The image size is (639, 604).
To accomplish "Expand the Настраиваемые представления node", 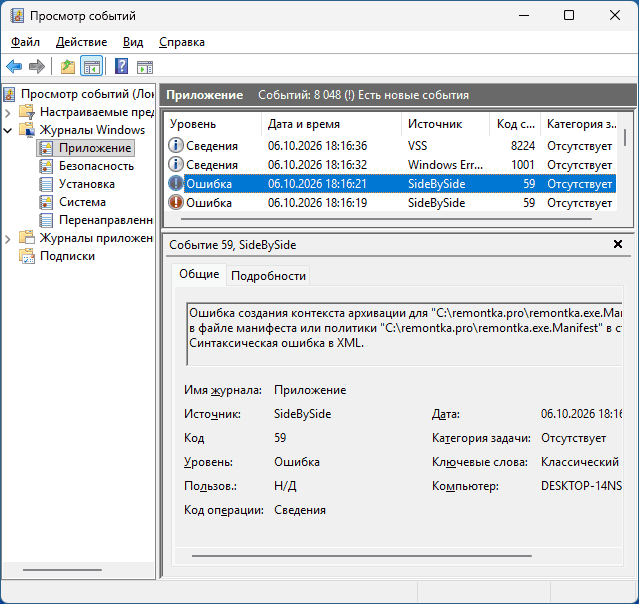I will point(8,112).
